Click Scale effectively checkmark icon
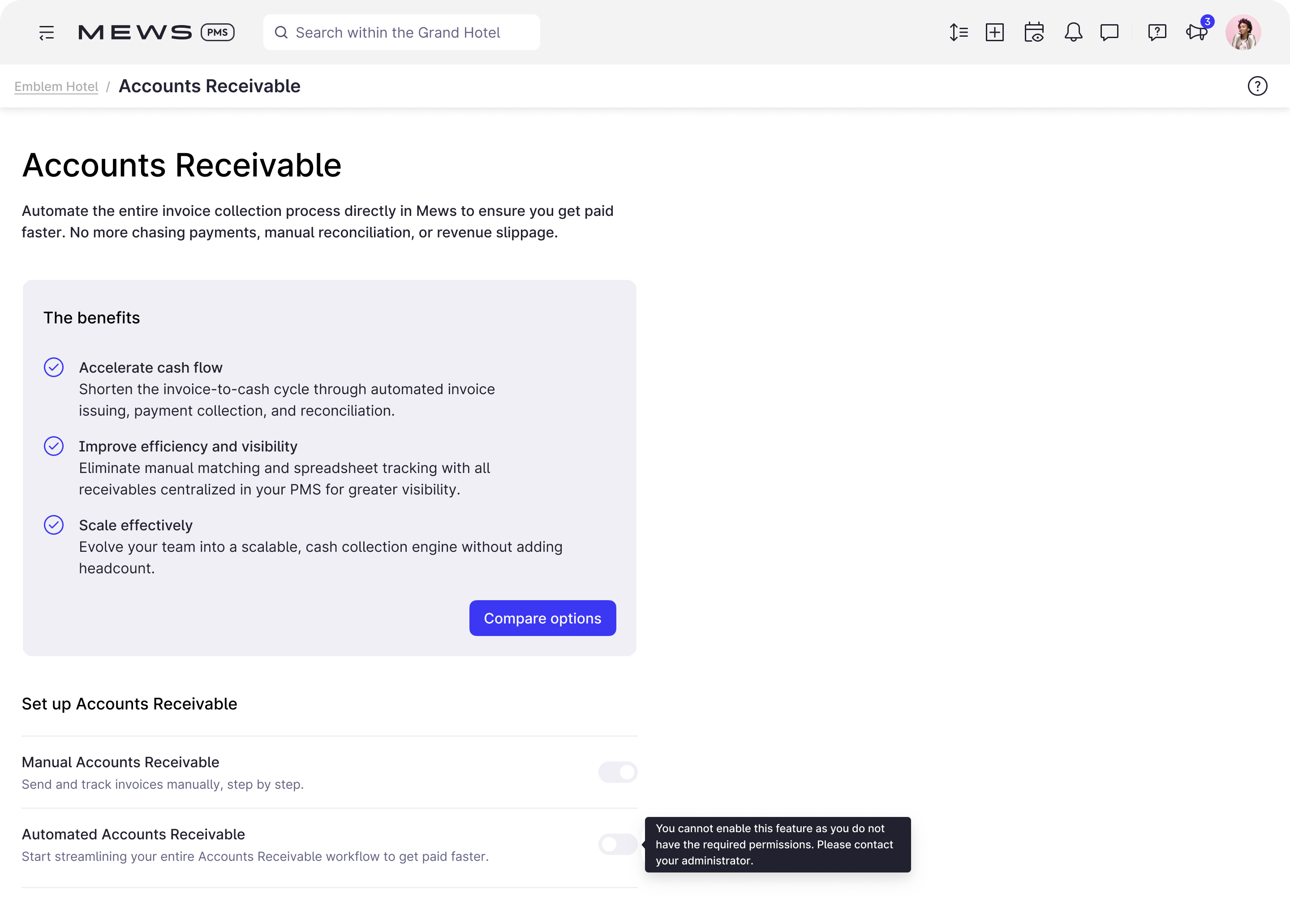Viewport: 1290px width, 924px height. click(54, 525)
